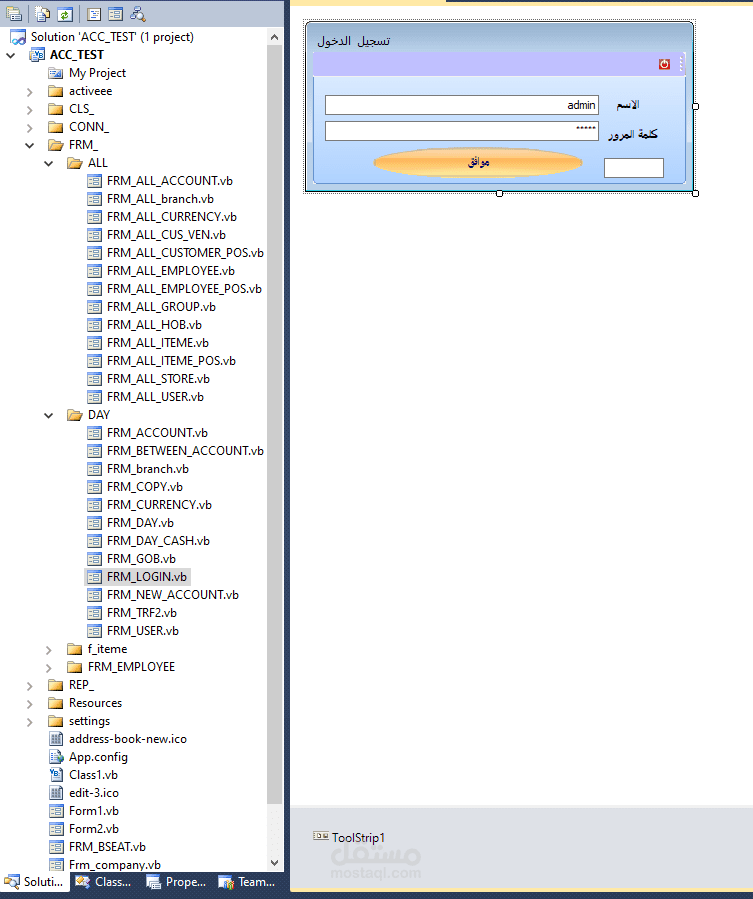Expand the CONN_ folder

(30, 127)
